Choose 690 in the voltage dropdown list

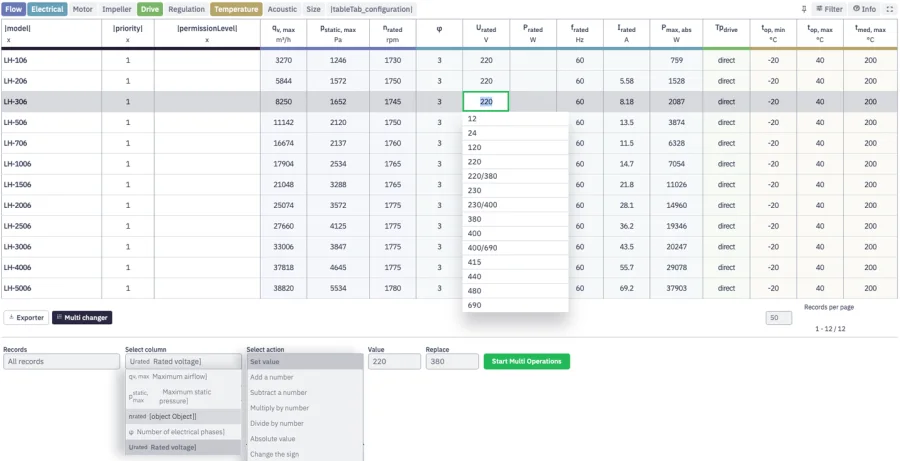pos(515,305)
